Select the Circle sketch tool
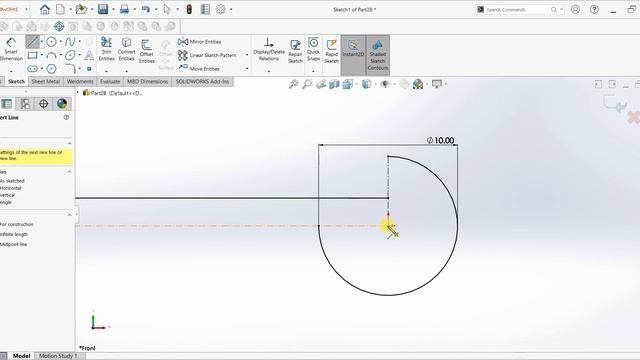Viewport: 640px width, 360px height. 51,42
